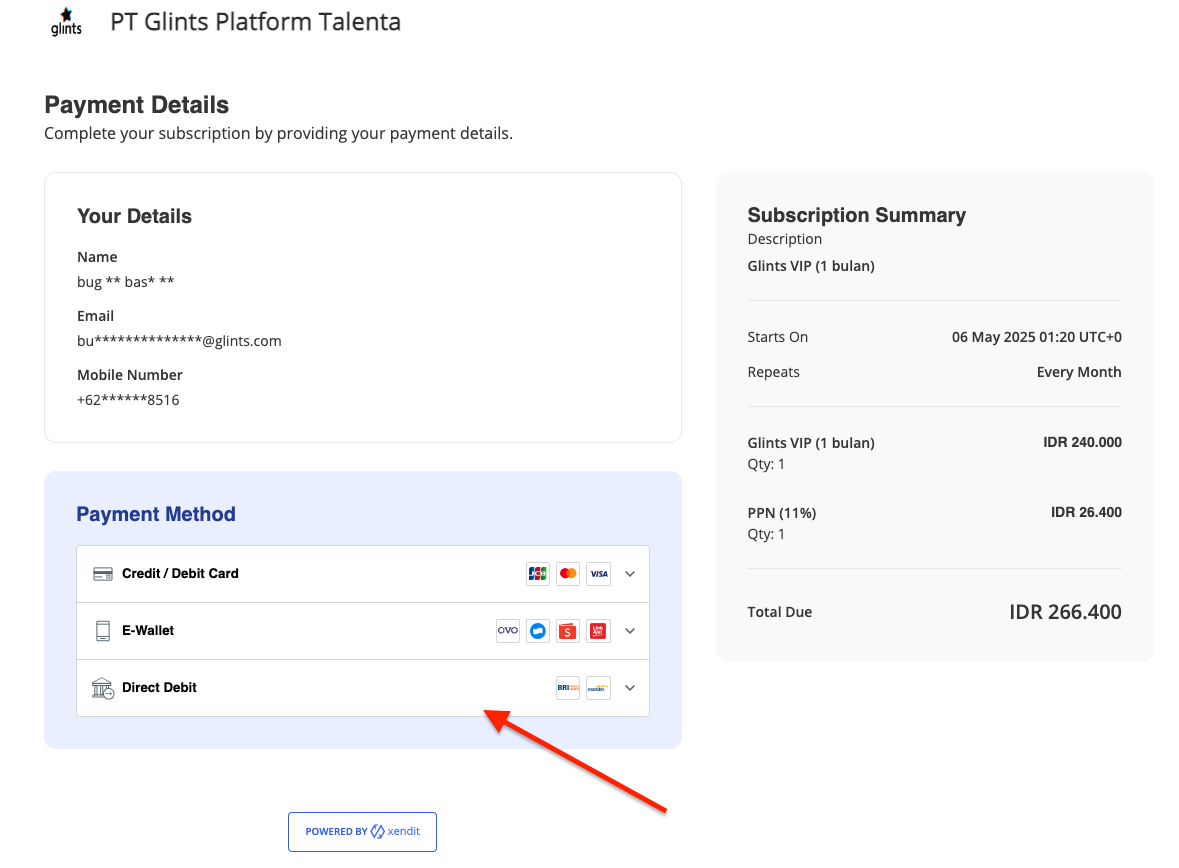Click the masked mobile number ending 8516
This screenshot has width=1179, height=868.
pyautogui.click(x=128, y=400)
